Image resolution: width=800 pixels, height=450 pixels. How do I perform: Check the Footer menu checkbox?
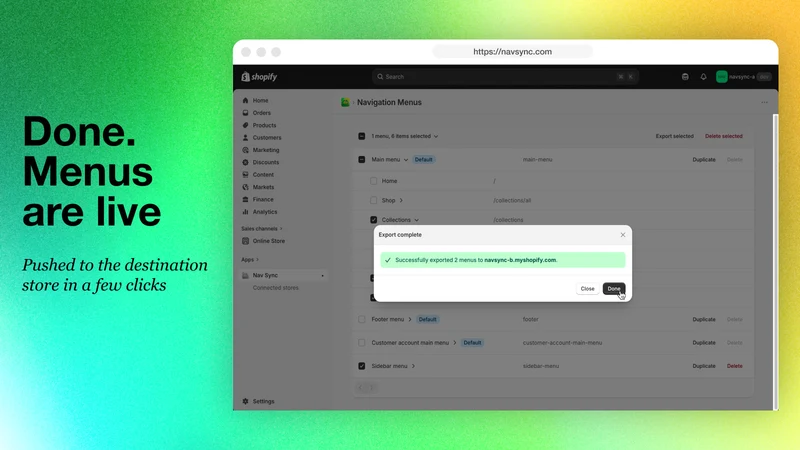tap(362, 319)
